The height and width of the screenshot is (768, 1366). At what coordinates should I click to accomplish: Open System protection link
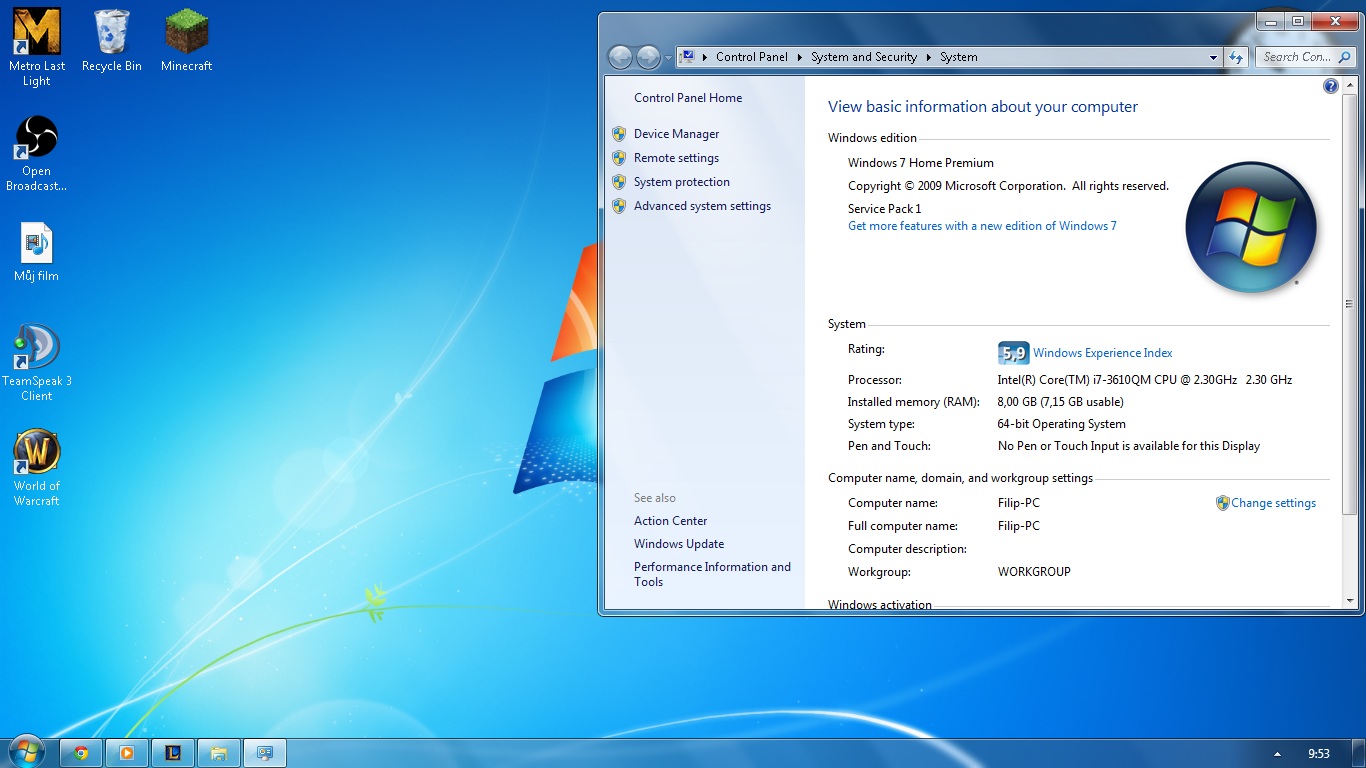click(682, 182)
